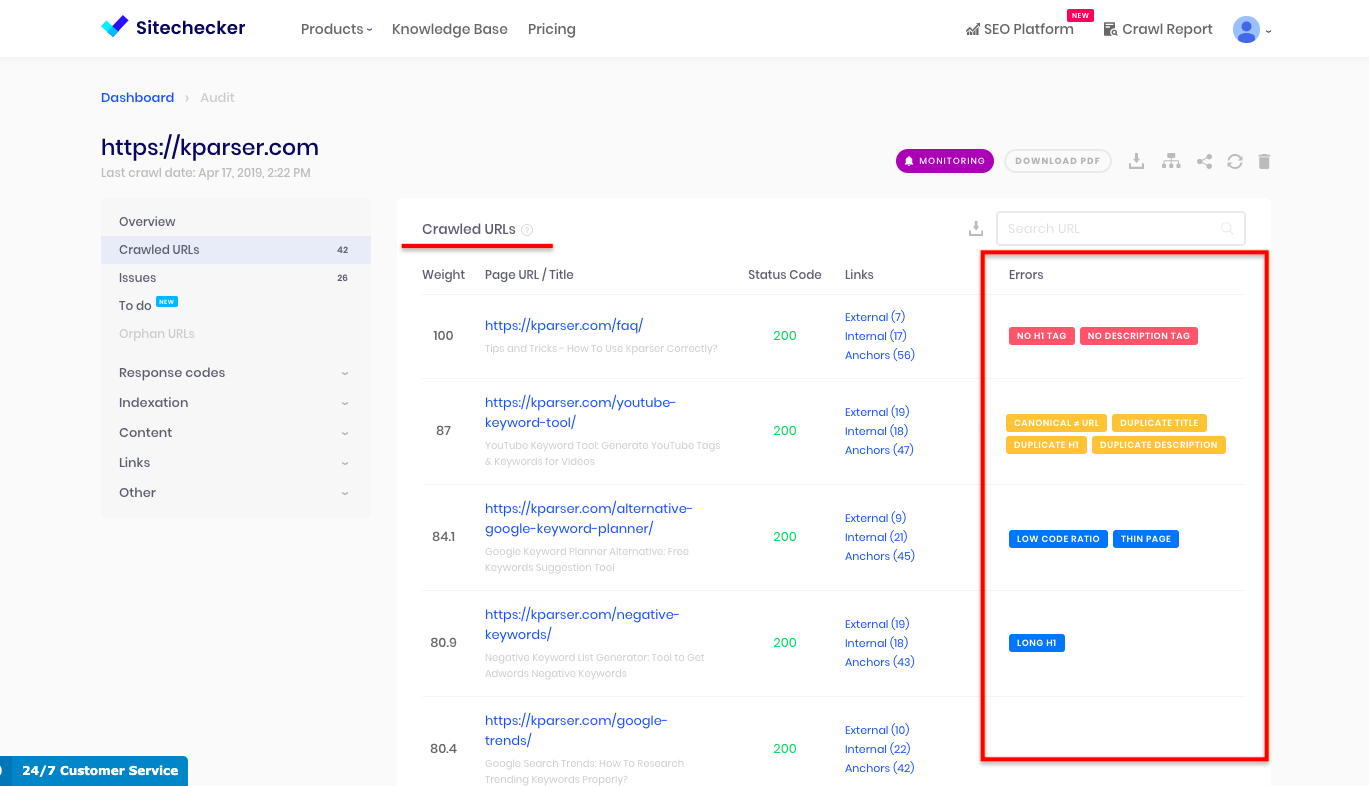1369x786 pixels.
Task: View Anchors (43) links
Action: [x=880, y=662]
